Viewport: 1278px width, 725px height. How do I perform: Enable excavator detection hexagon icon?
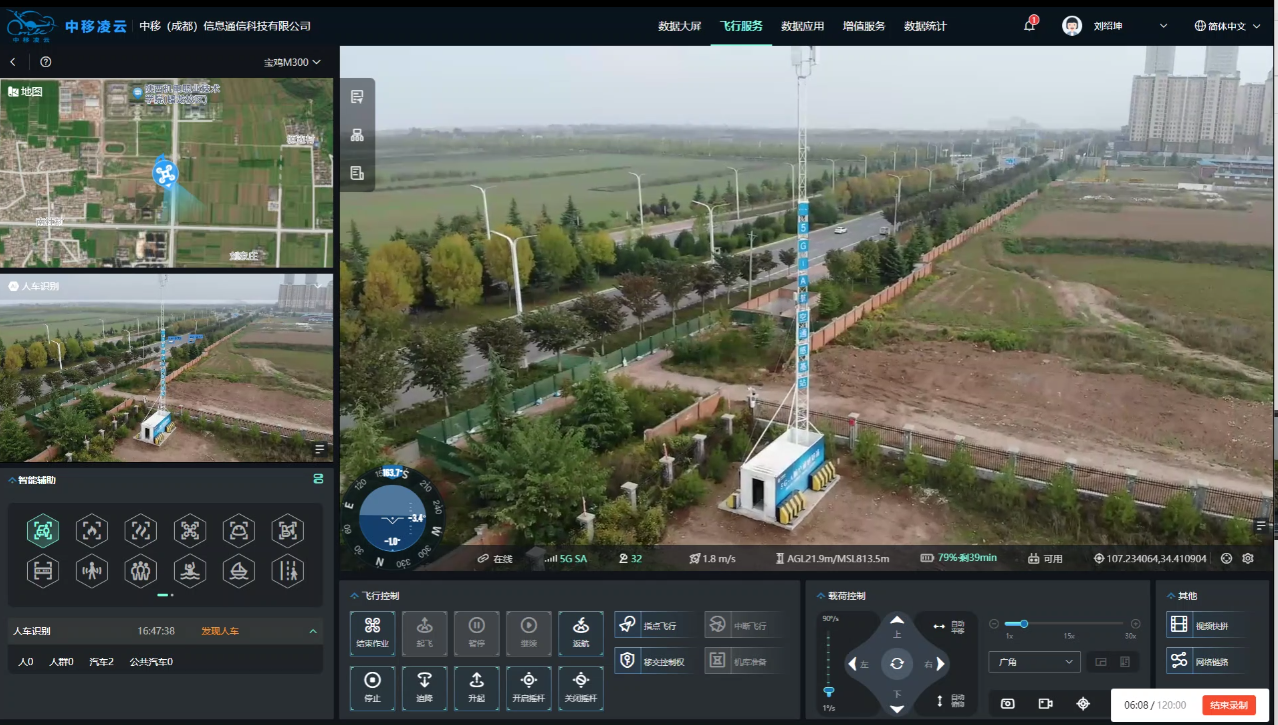pyautogui.click(x=288, y=531)
